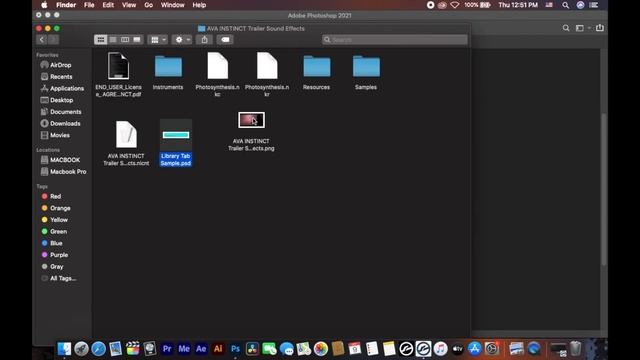Viewport: 640px width, 360px height.
Task: Click the Share button in Finder toolbar
Action: coord(204,40)
